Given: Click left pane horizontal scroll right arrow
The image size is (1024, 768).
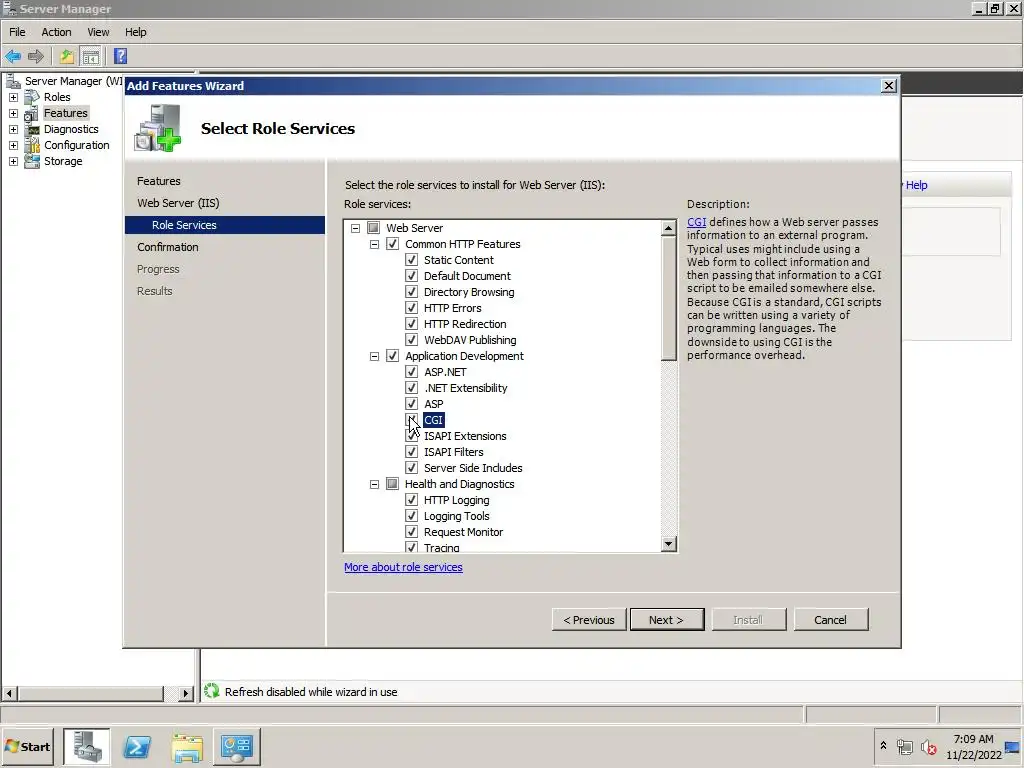Looking at the screenshot, I should (185, 693).
